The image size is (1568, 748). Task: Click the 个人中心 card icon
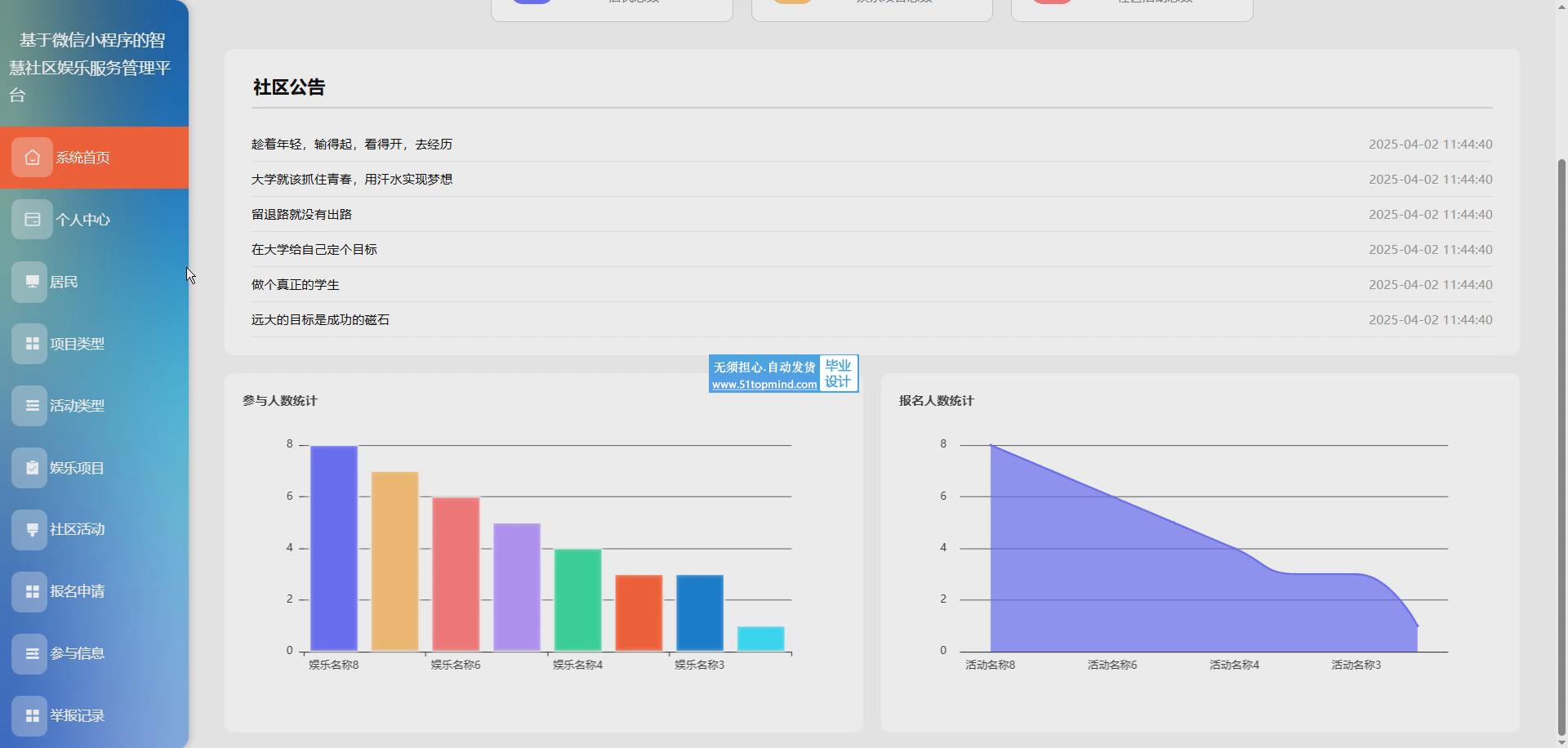click(x=32, y=220)
